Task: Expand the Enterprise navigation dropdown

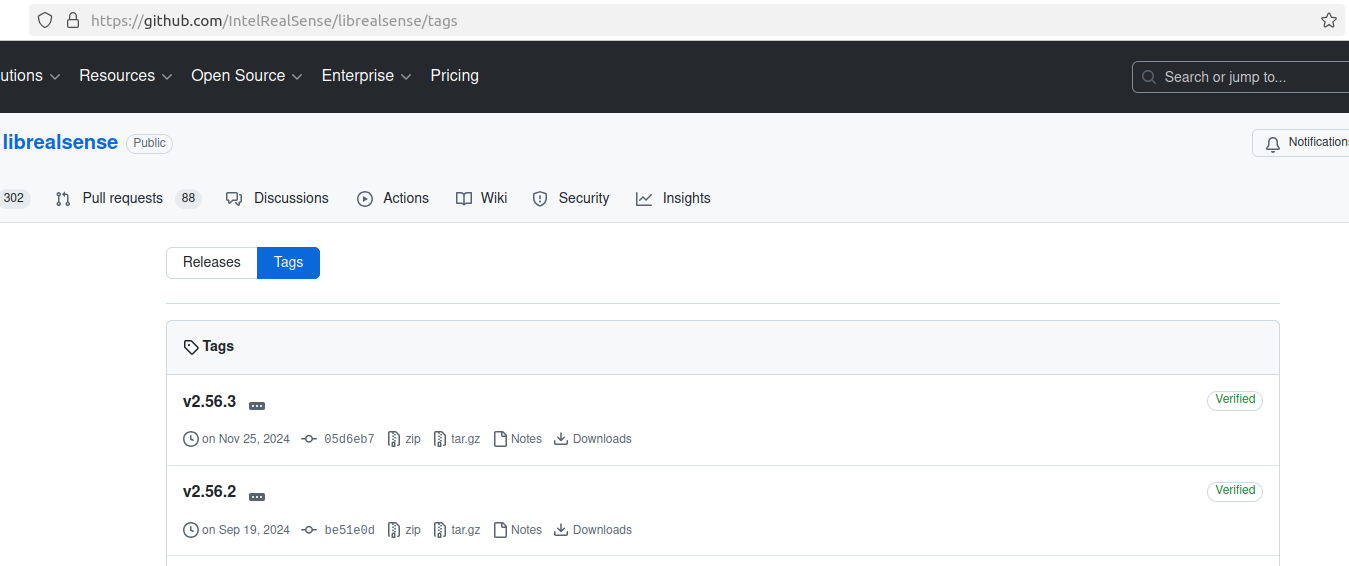Action: (x=366, y=76)
